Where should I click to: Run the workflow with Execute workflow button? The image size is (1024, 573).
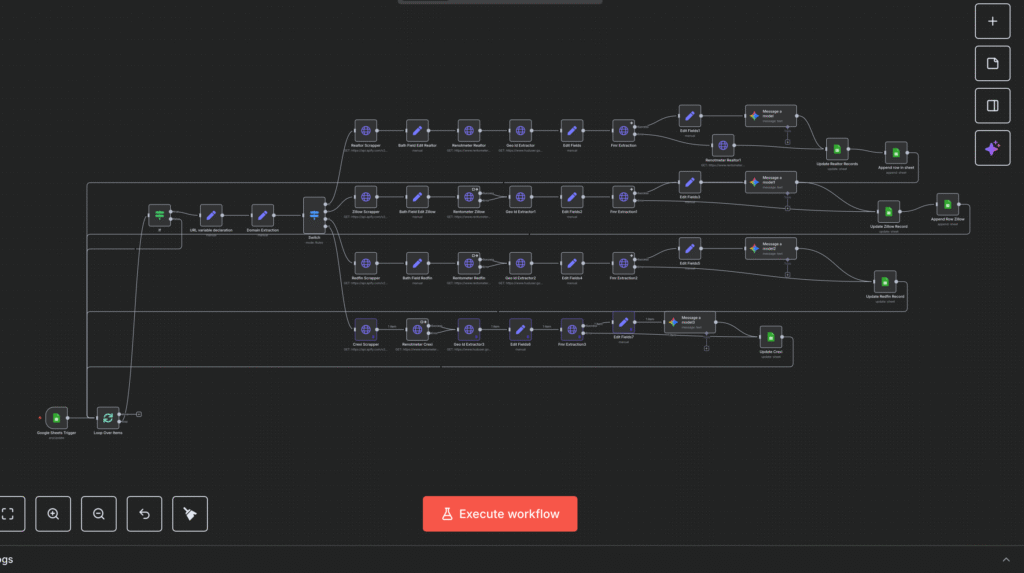[x=500, y=514]
